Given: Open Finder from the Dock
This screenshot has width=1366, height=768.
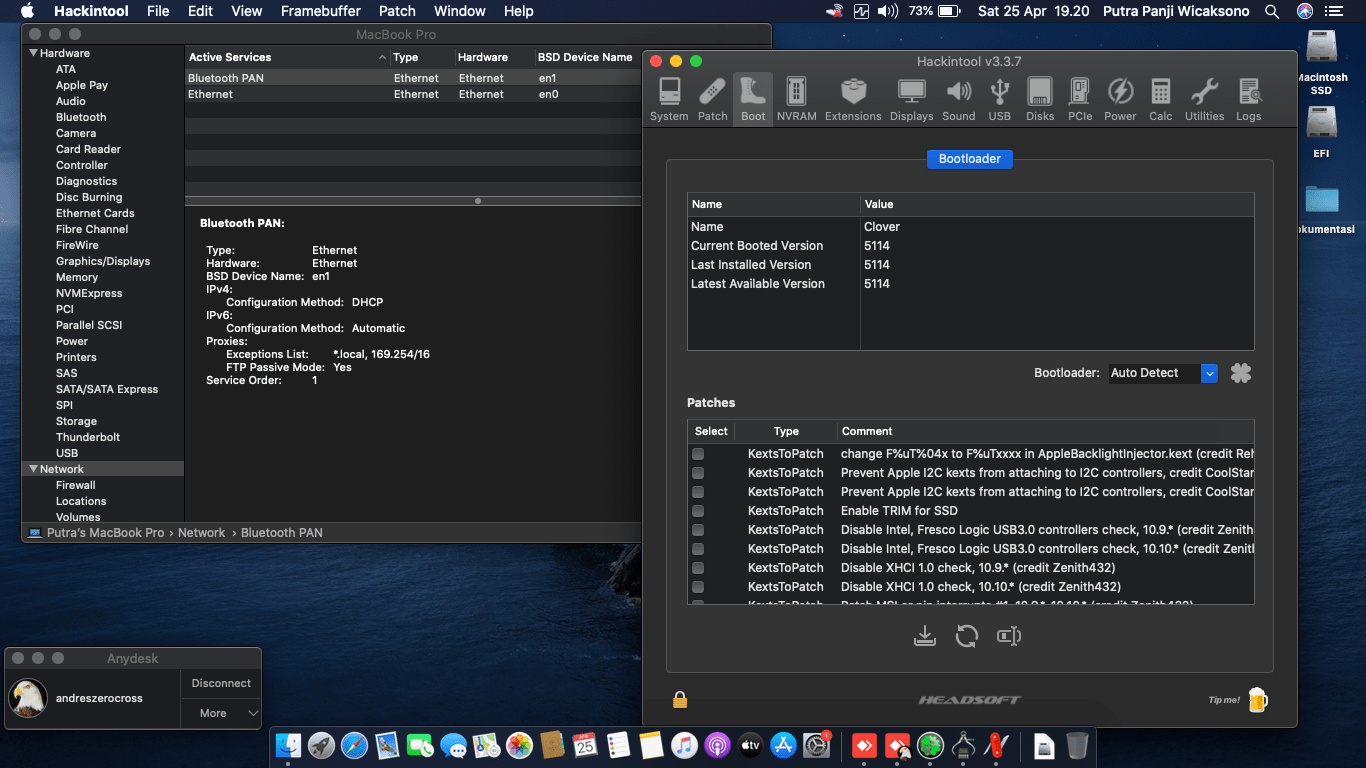Looking at the screenshot, I should pyautogui.click(x=288, y=745).
